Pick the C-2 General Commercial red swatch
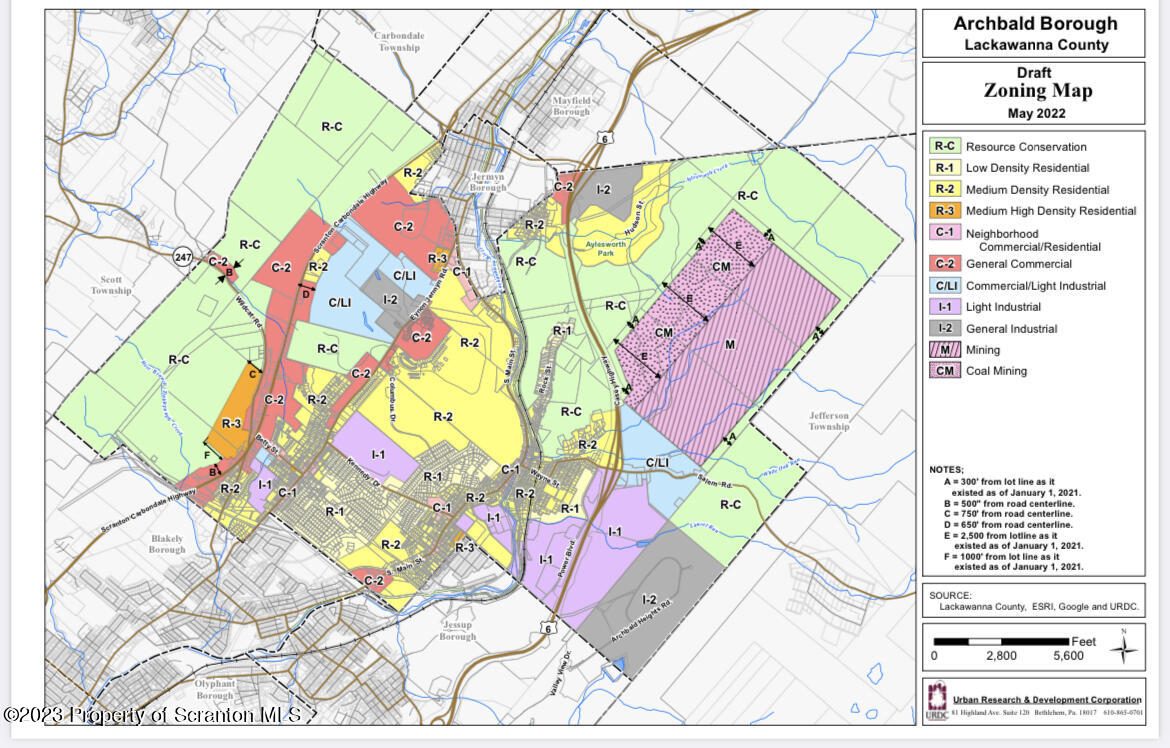 coord(944,264)
